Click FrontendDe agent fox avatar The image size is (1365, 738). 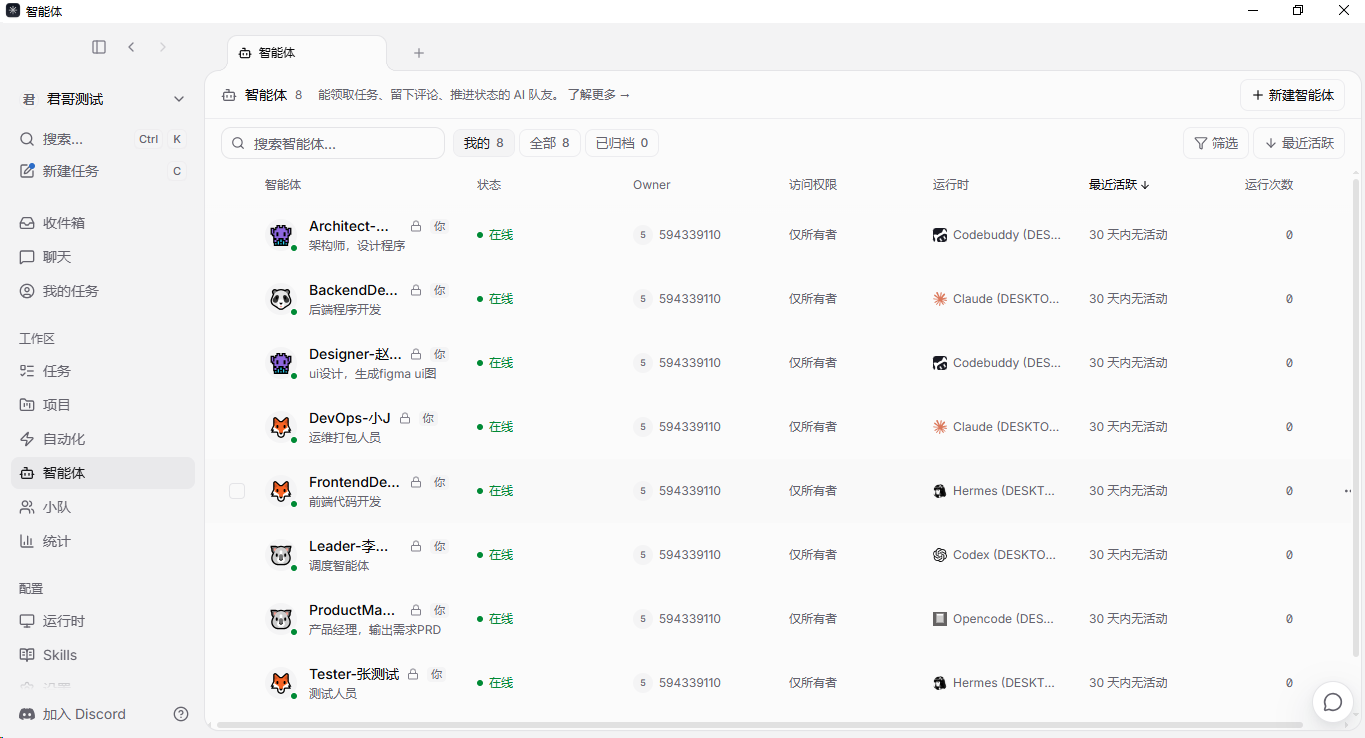(x=281, y=491)
